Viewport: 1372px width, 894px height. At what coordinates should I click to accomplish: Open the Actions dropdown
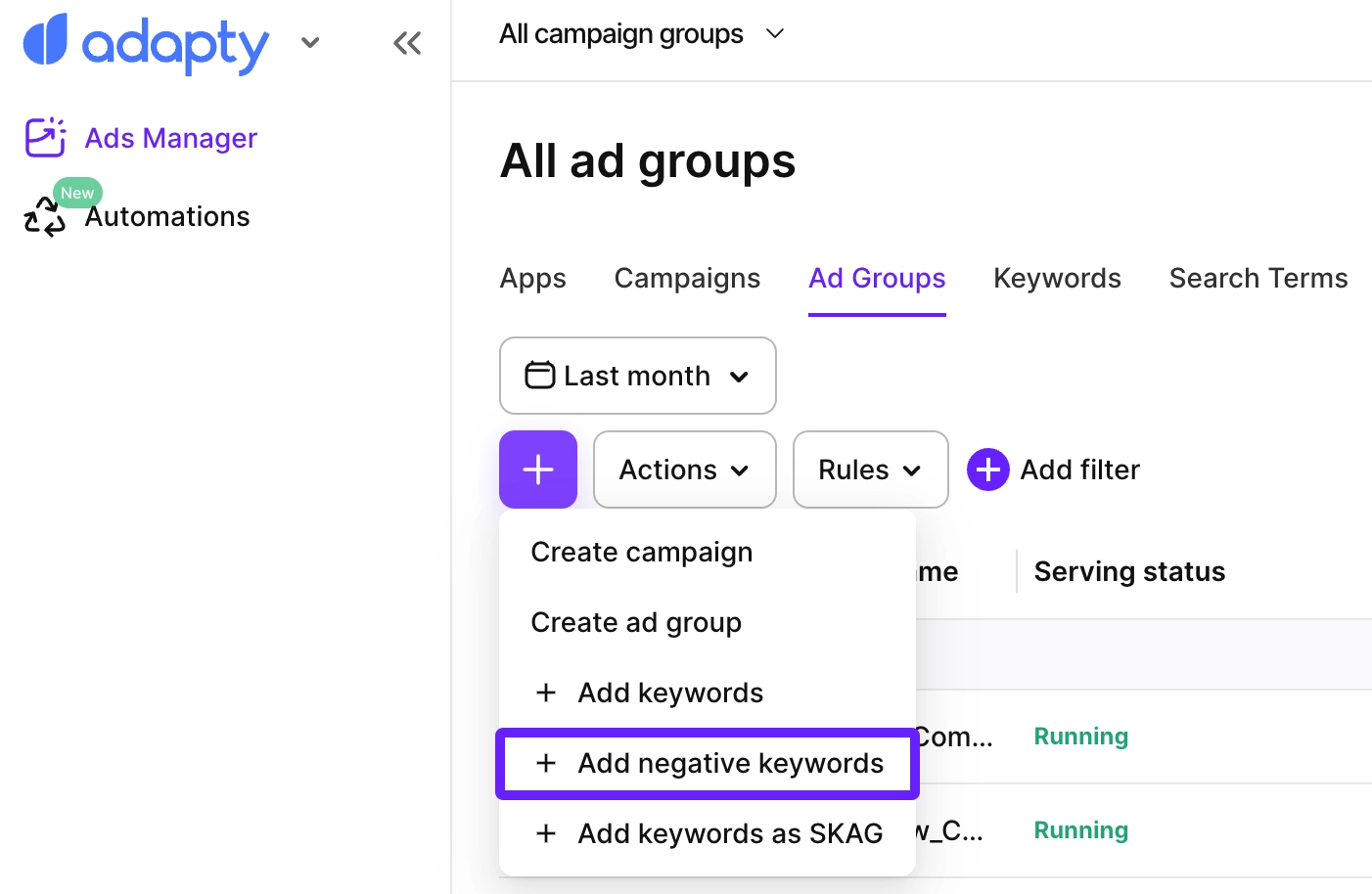coord(684,469)
